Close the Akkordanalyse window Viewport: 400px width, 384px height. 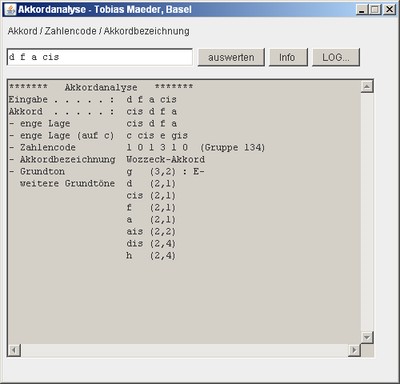point(389,9)
